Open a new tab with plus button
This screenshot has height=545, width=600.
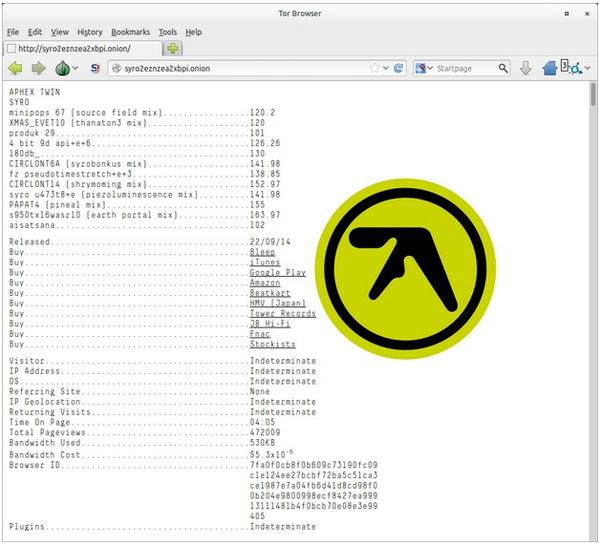(173, 49)
